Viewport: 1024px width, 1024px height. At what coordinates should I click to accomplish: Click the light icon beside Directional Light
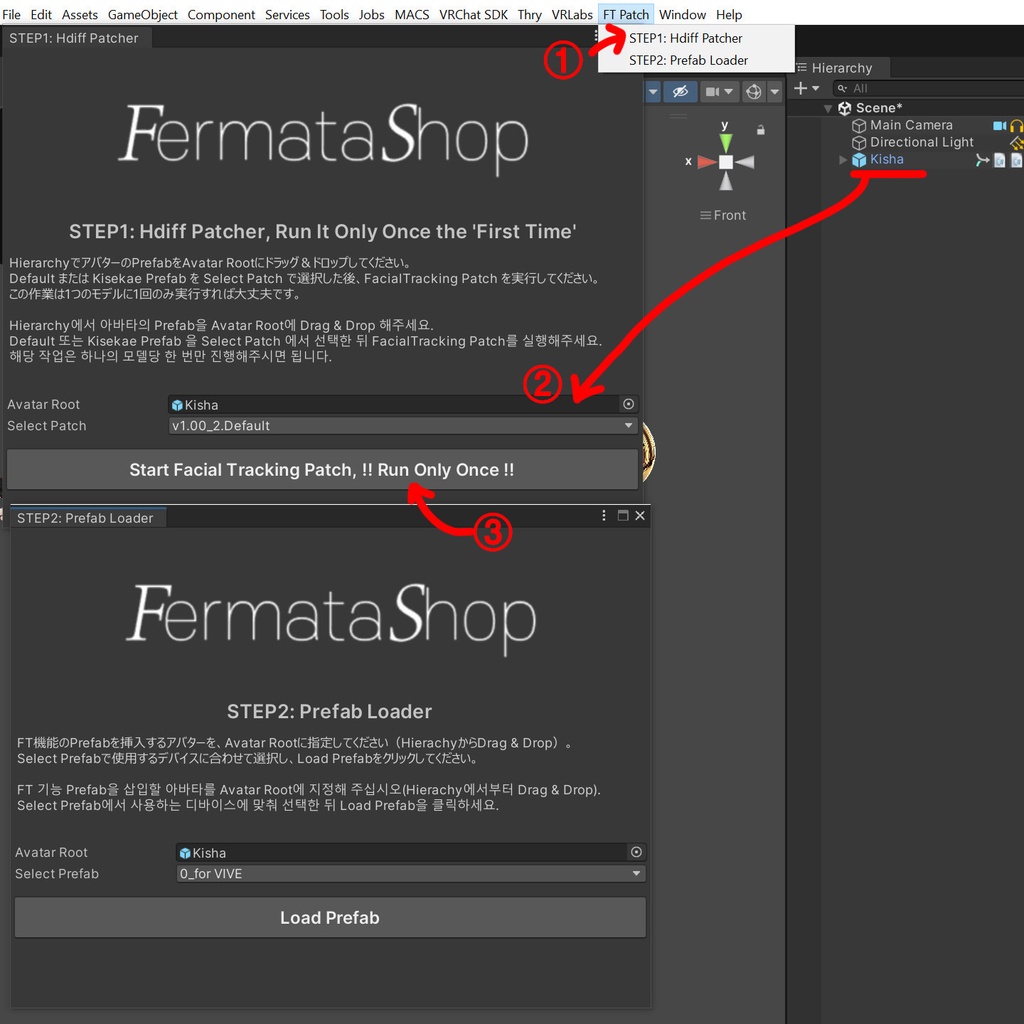pyautogui.click(x=1015, y=142)
